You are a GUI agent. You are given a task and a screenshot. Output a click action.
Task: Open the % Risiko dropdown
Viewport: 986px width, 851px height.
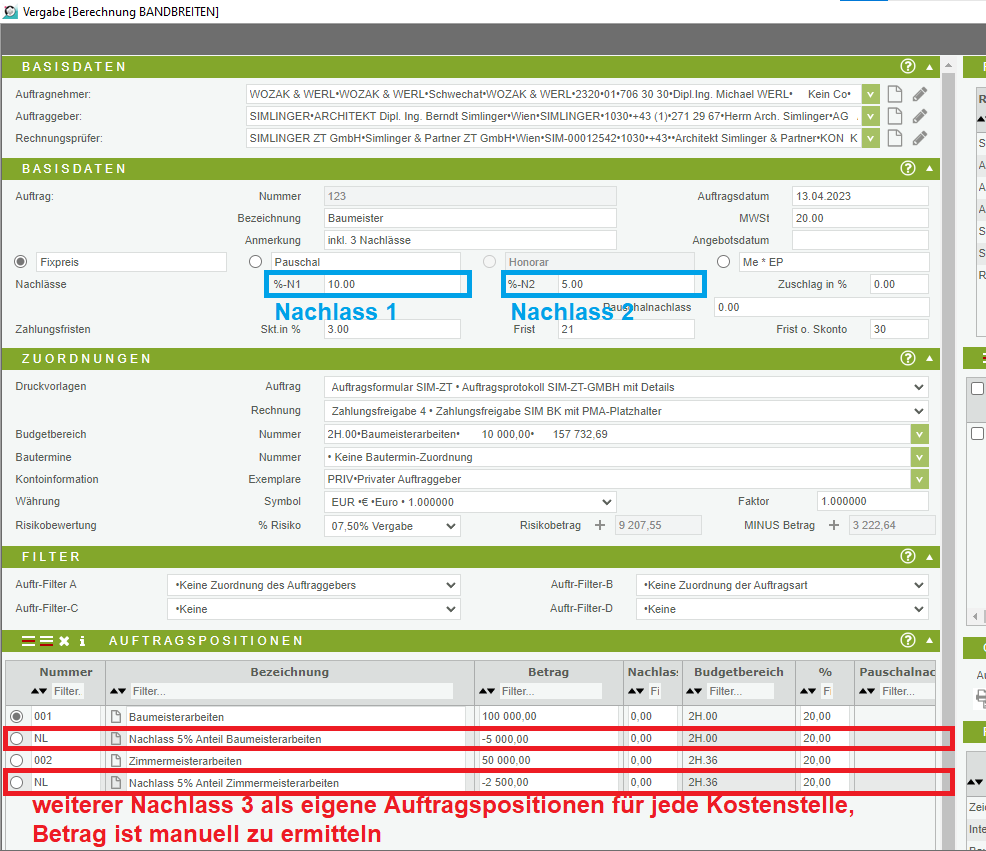pyautogui.click(x=449, y=526)
